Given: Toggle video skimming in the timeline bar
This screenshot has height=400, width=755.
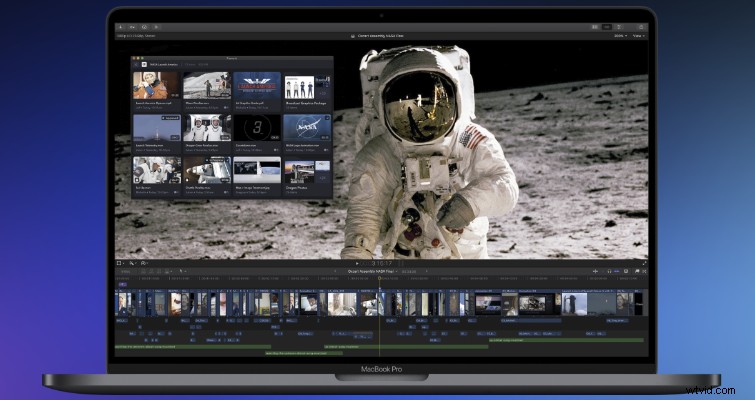Looking at the screenshot, I should tap(595, 271).
